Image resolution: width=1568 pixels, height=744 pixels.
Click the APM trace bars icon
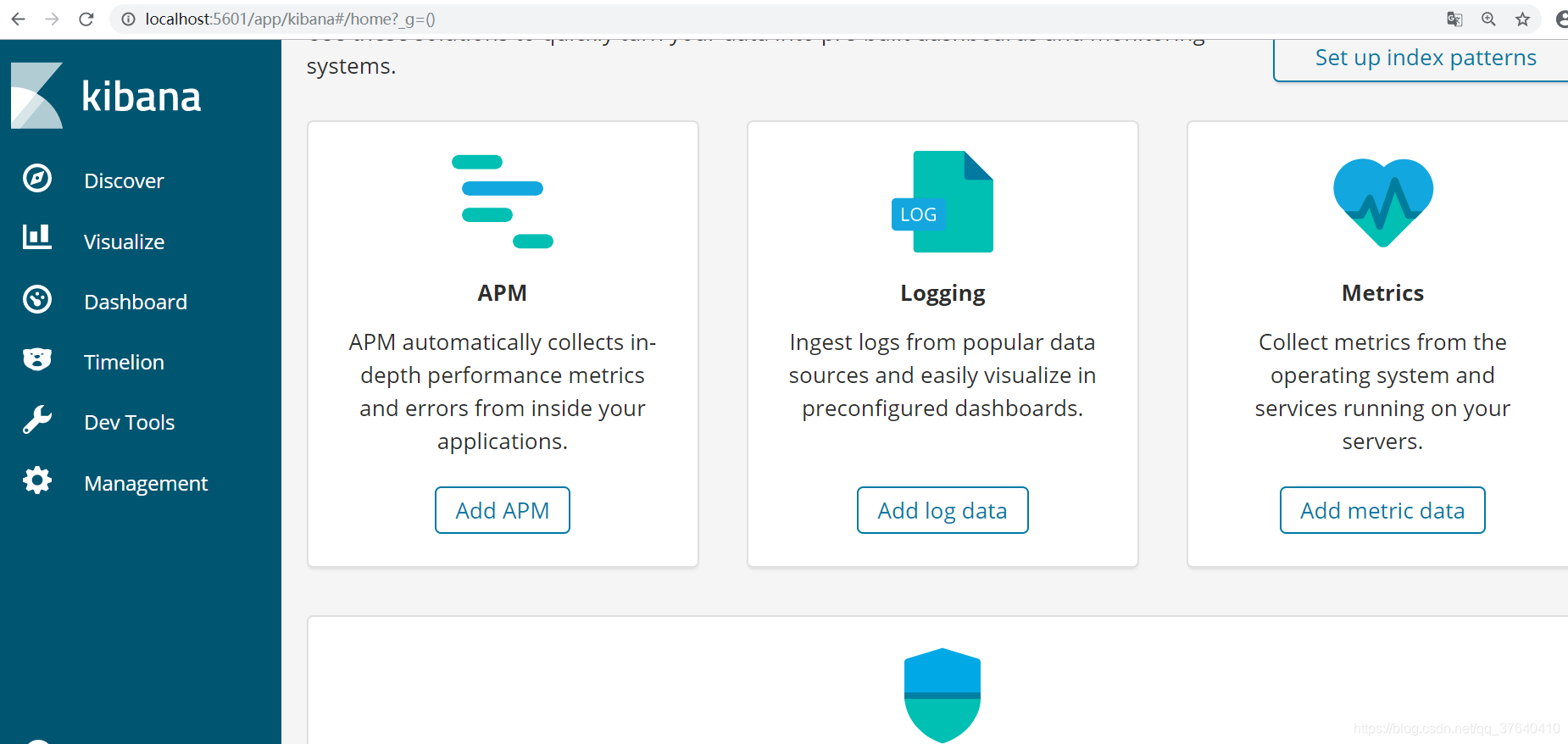(503, 202)
